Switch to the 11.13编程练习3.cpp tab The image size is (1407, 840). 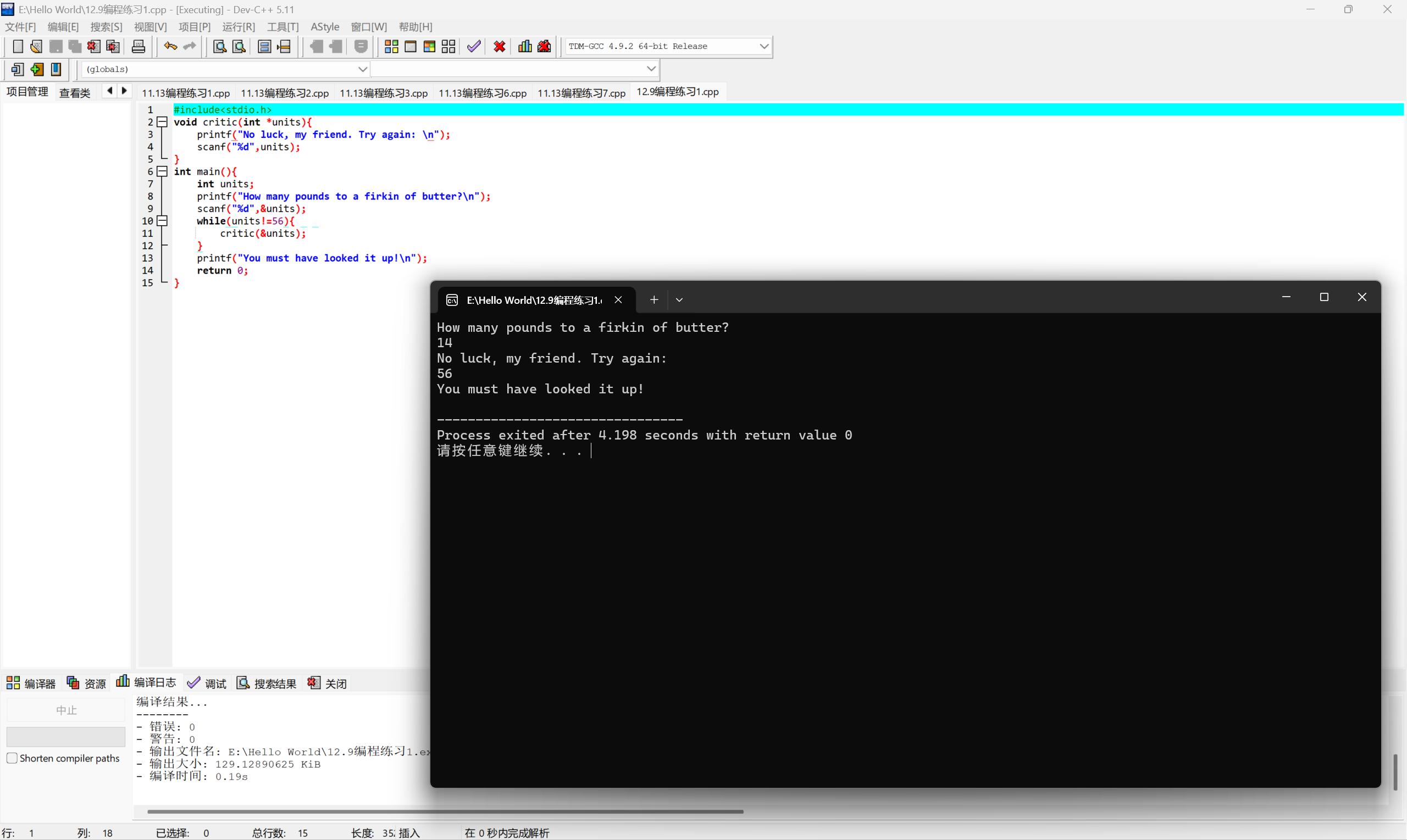tap(383, 93)
